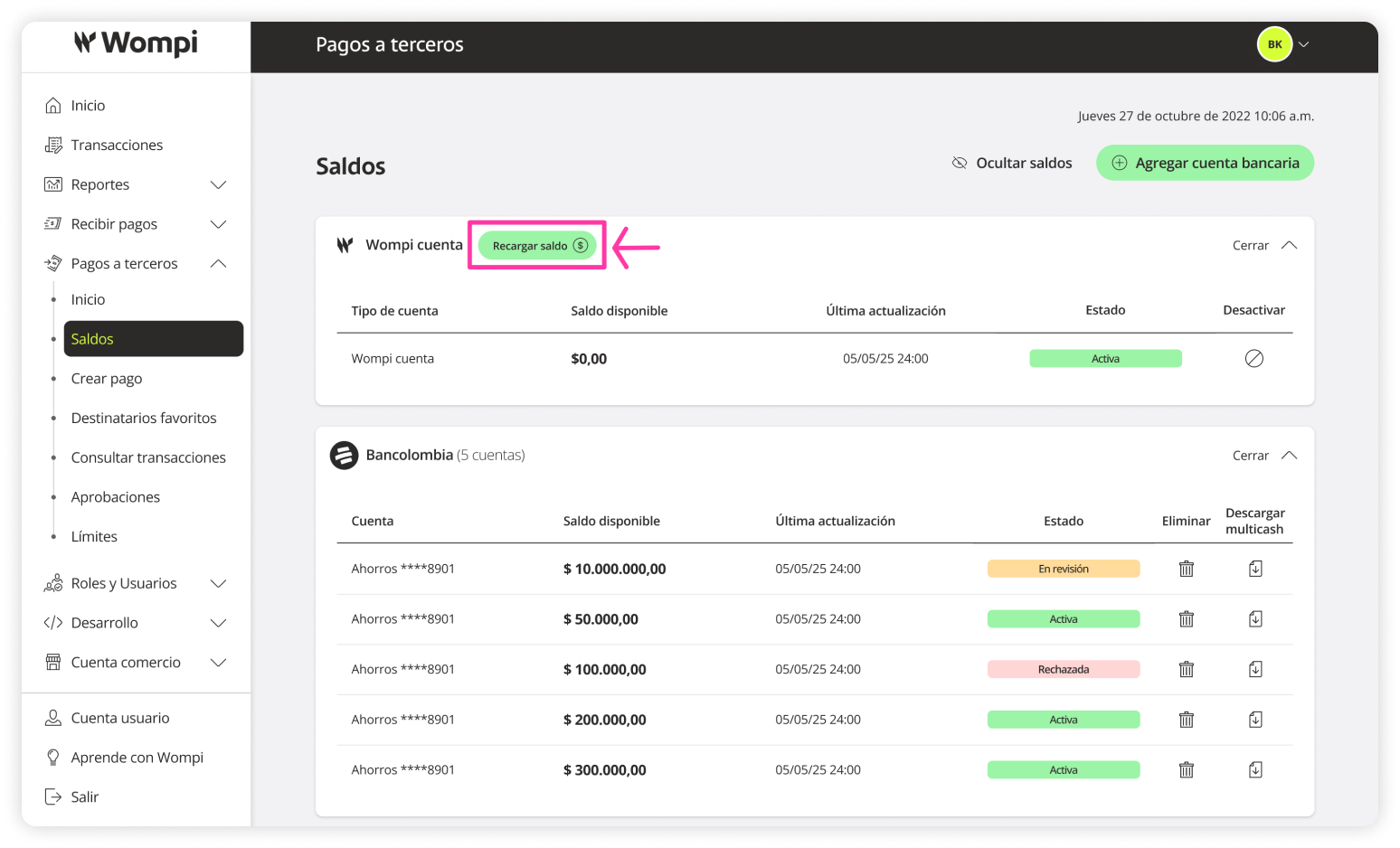Click the Salir link
The width and height of the screenshot is (1400, 848).
coord(85,796)
